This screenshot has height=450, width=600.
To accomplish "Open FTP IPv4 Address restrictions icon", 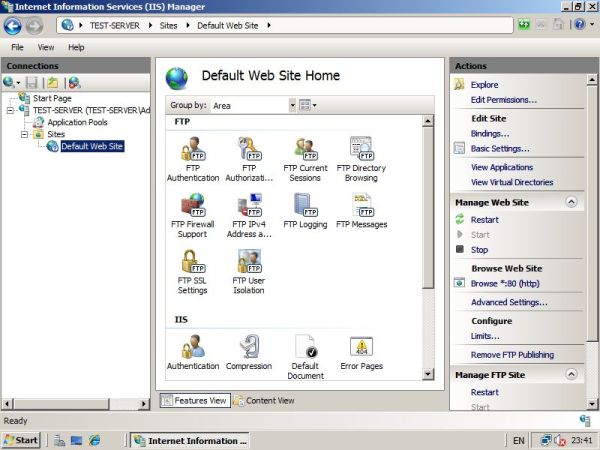I will point(249,215).
